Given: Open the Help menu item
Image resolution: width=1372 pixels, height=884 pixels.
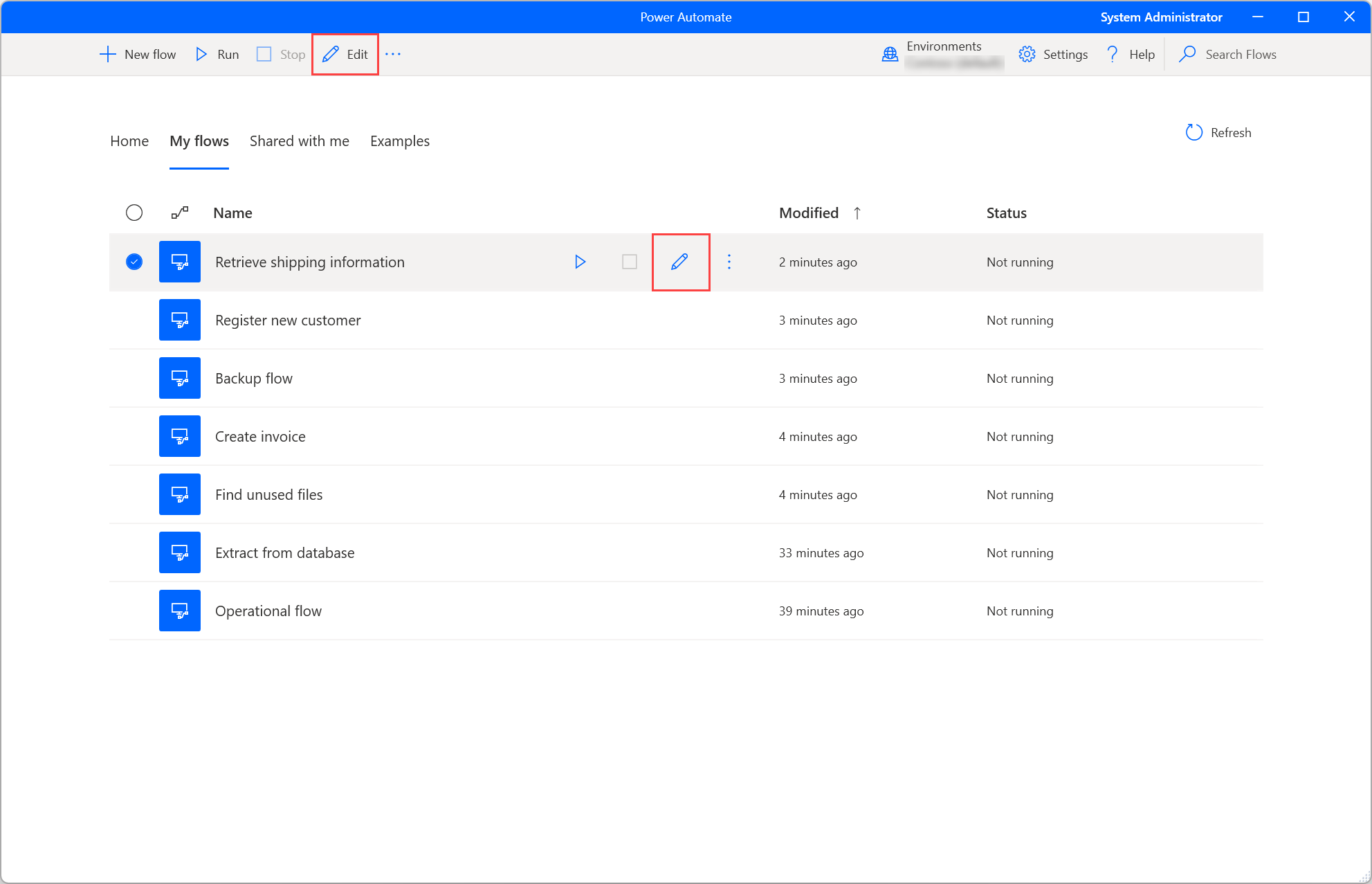Looking at the screenshot, I should (x=1130, y=54).
